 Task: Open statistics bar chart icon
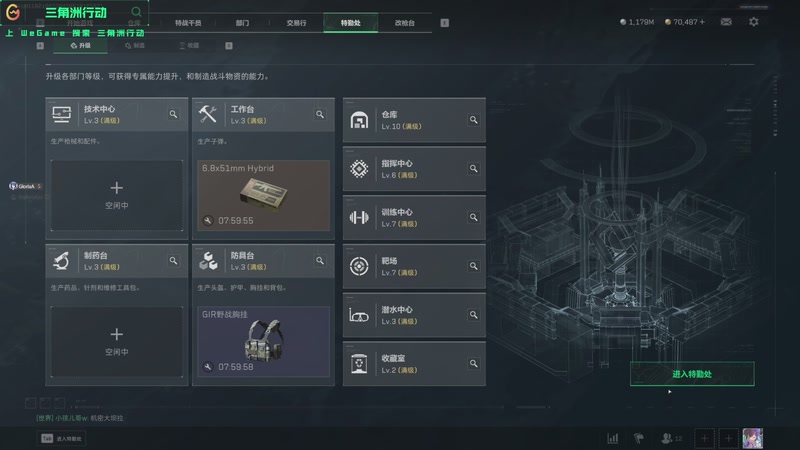pos(613,438)
